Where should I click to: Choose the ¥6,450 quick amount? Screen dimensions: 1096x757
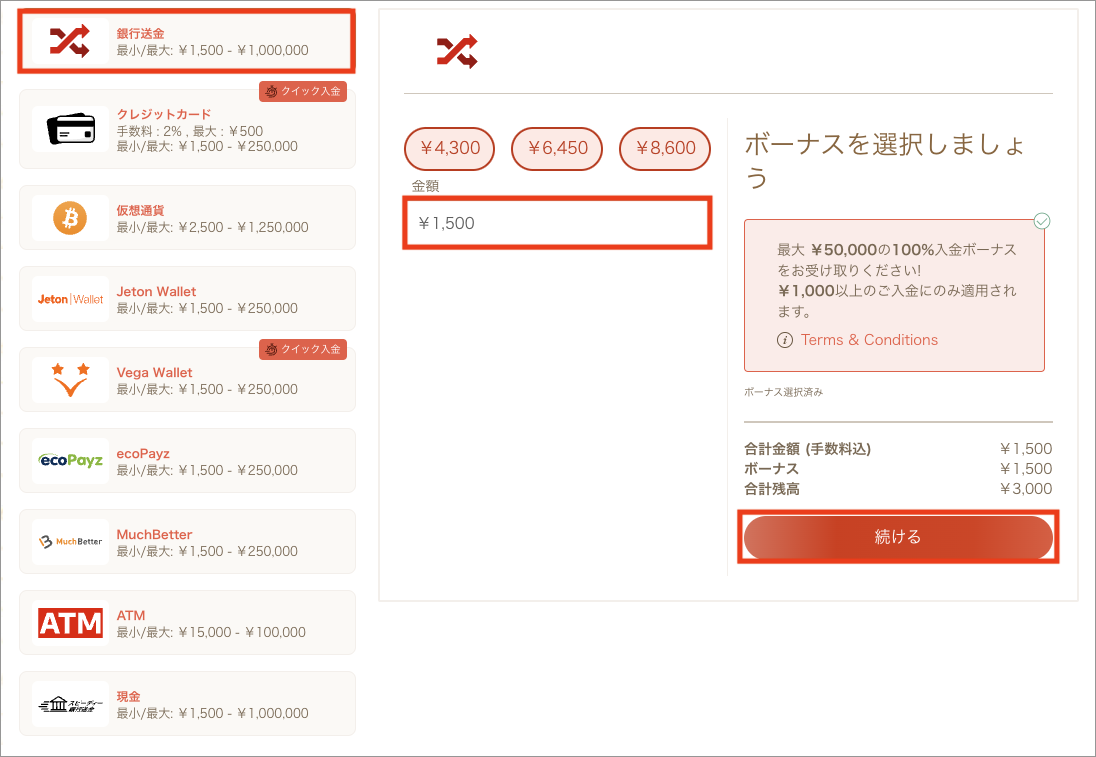pos(557,148)
